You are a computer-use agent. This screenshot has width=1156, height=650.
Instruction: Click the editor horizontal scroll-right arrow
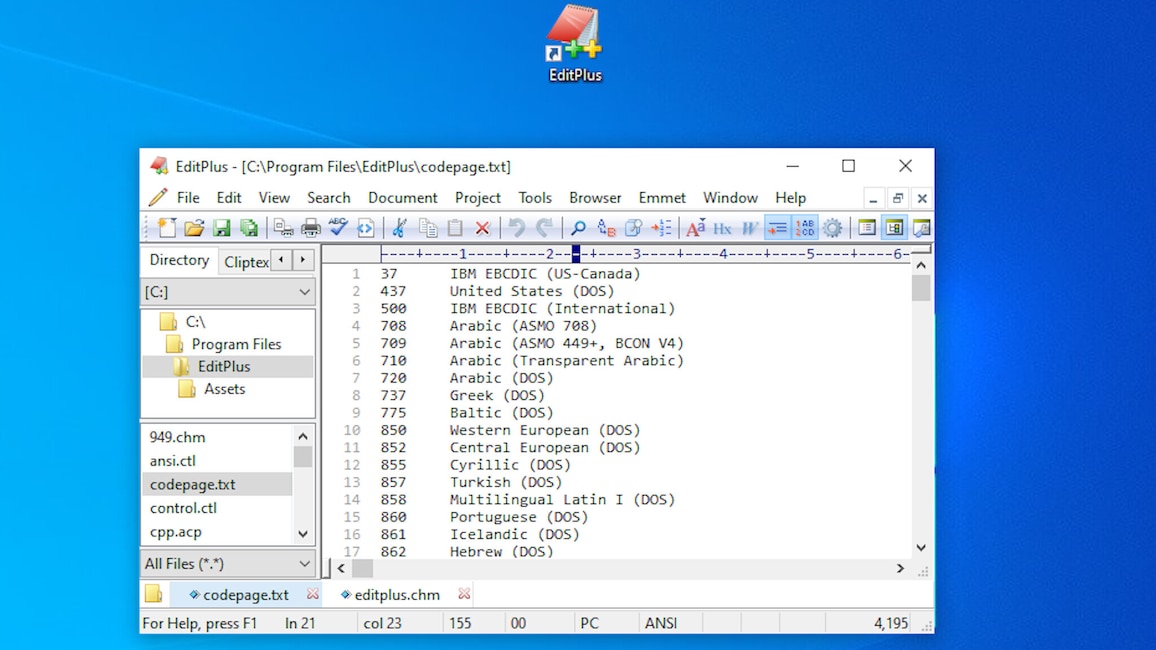(x=900, y=568)
